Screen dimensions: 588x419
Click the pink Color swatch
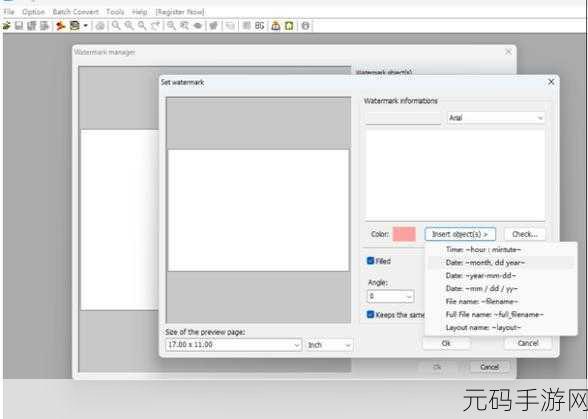pyautogui.click(x=404, y=234)
